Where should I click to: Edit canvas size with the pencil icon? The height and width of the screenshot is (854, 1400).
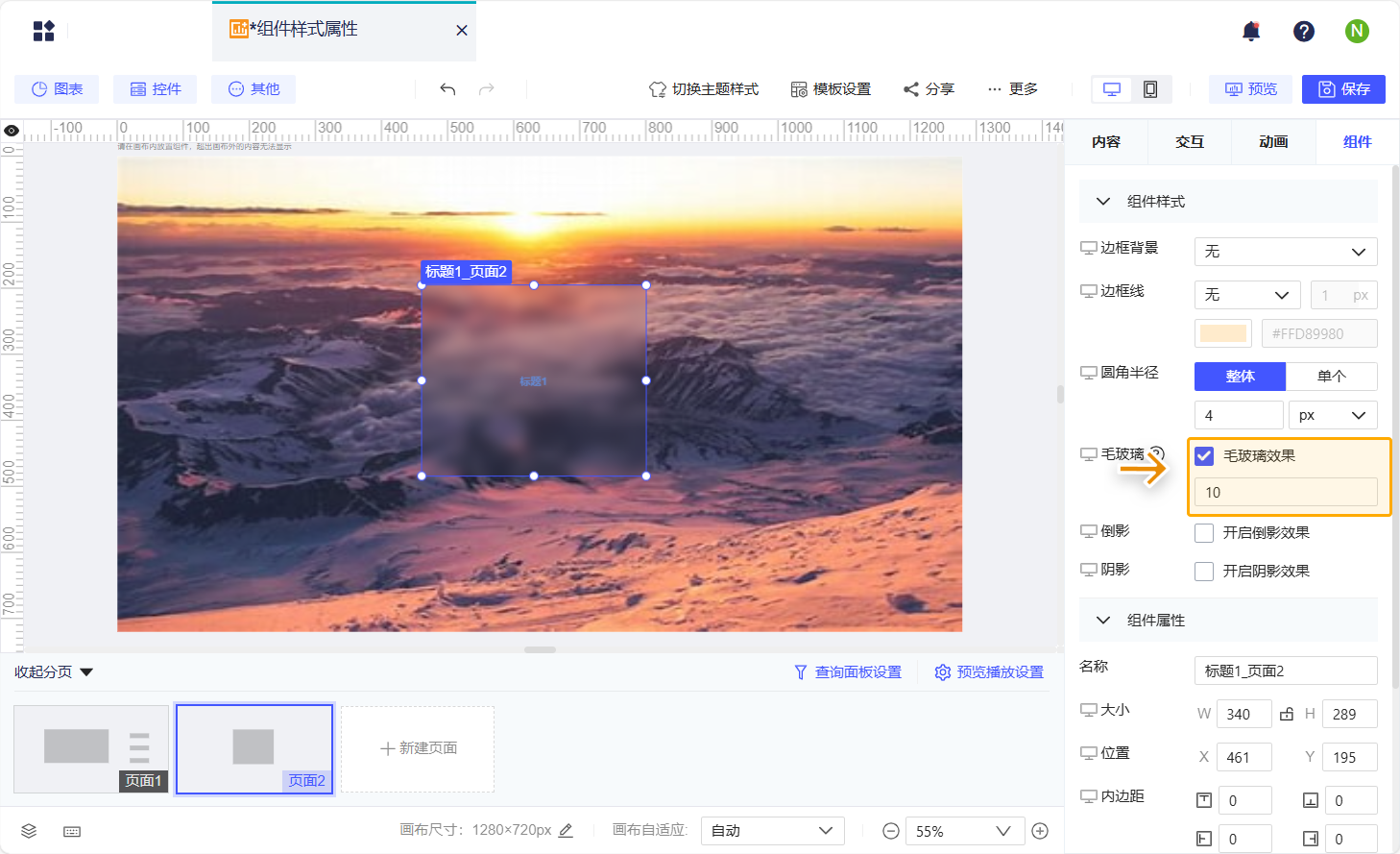coord(567,830)
